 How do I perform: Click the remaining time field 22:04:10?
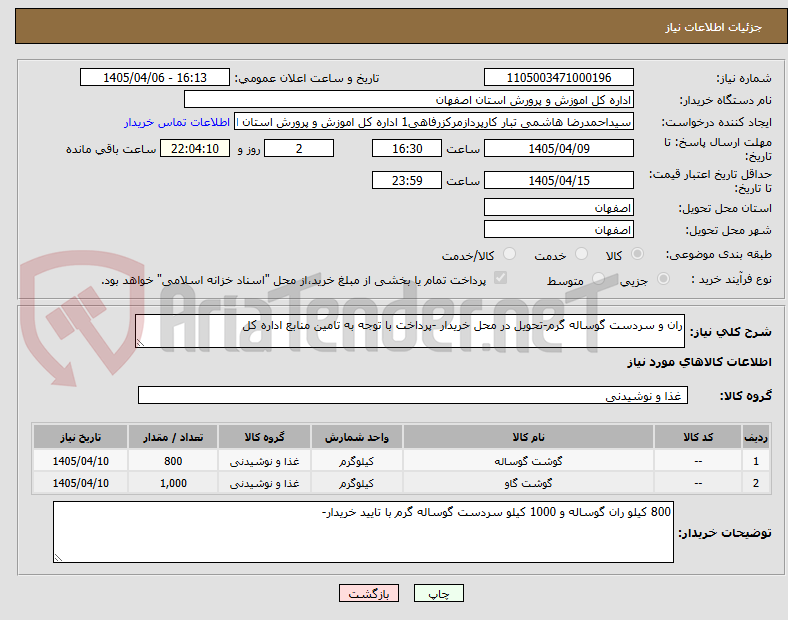[195, 149]
